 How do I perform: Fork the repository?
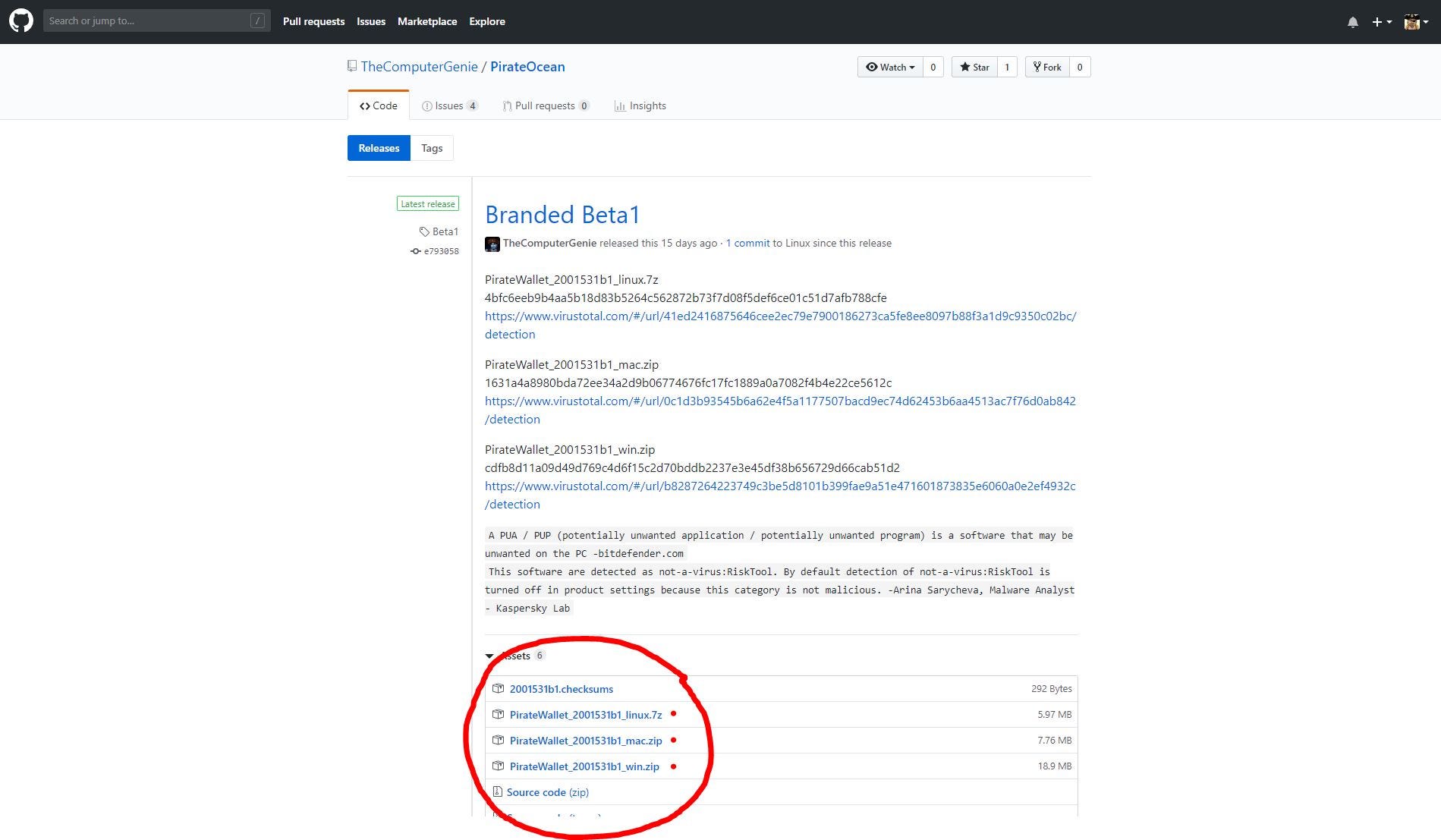click(1047, 67)
